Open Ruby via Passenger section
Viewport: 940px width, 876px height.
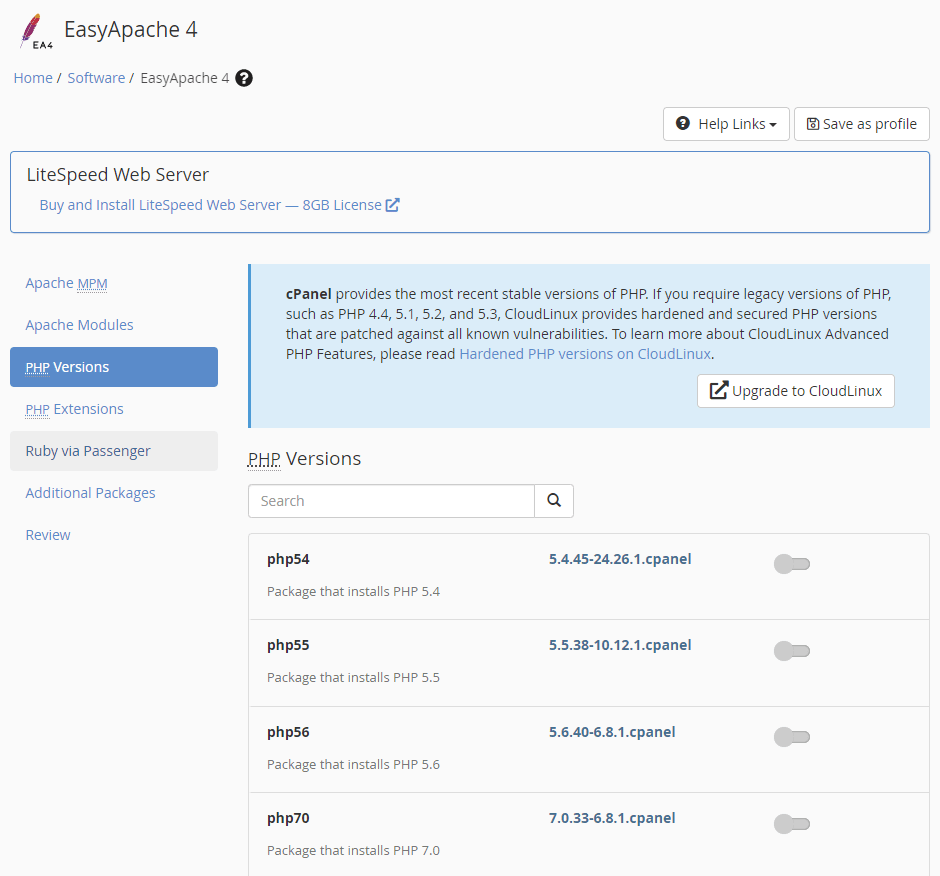tap(114, 451)
